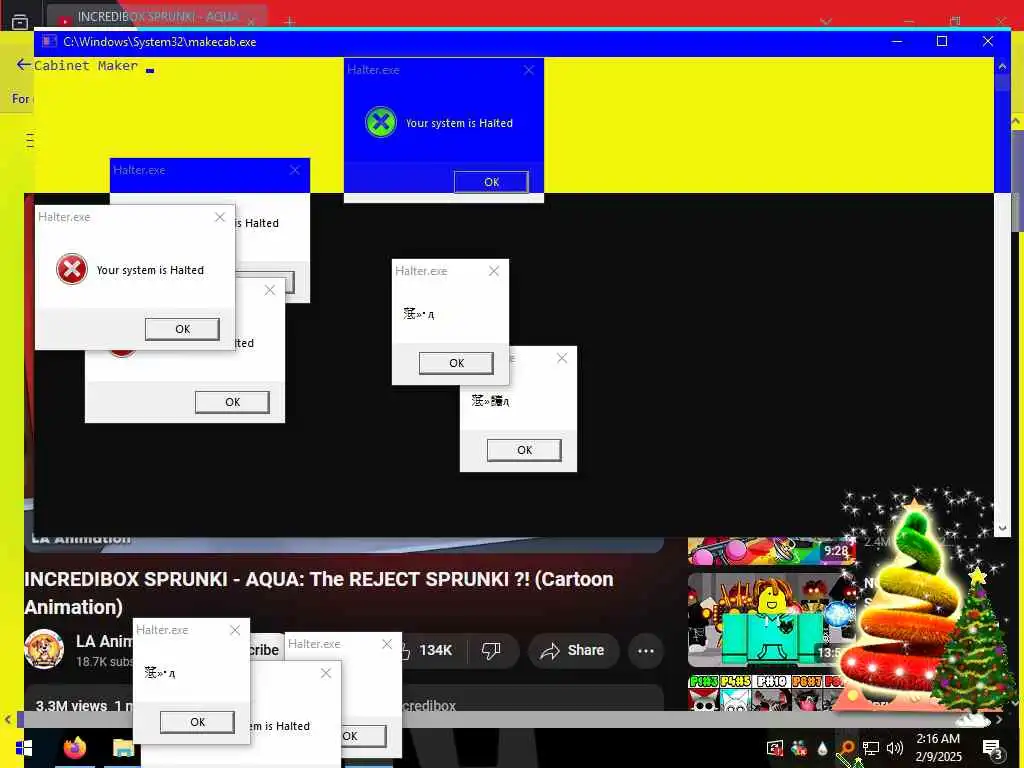Viewport: 1024px width, 768px height.
Task: Open the Roblox character suggested video thumbnail
Action: click(x=771, y=620)
